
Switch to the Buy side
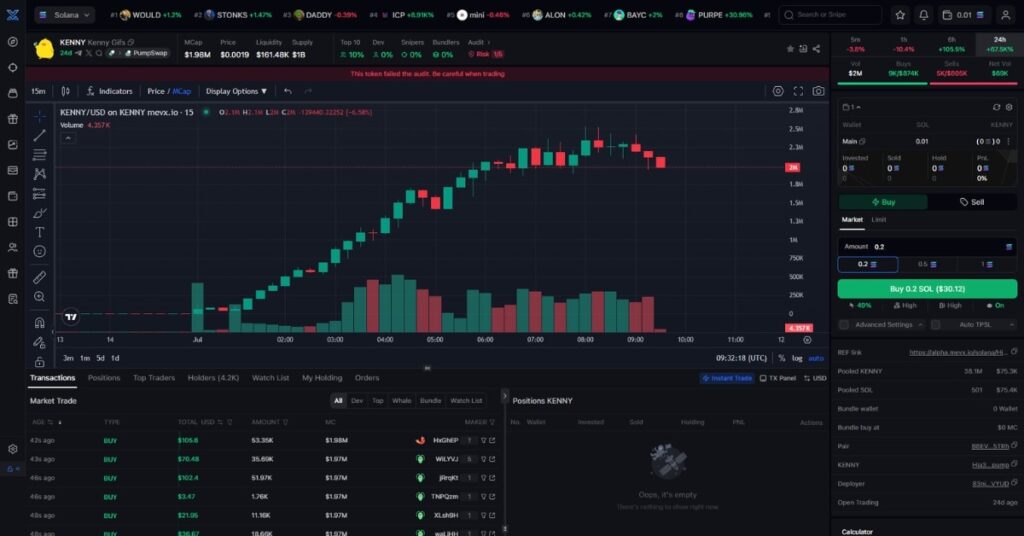883,202
